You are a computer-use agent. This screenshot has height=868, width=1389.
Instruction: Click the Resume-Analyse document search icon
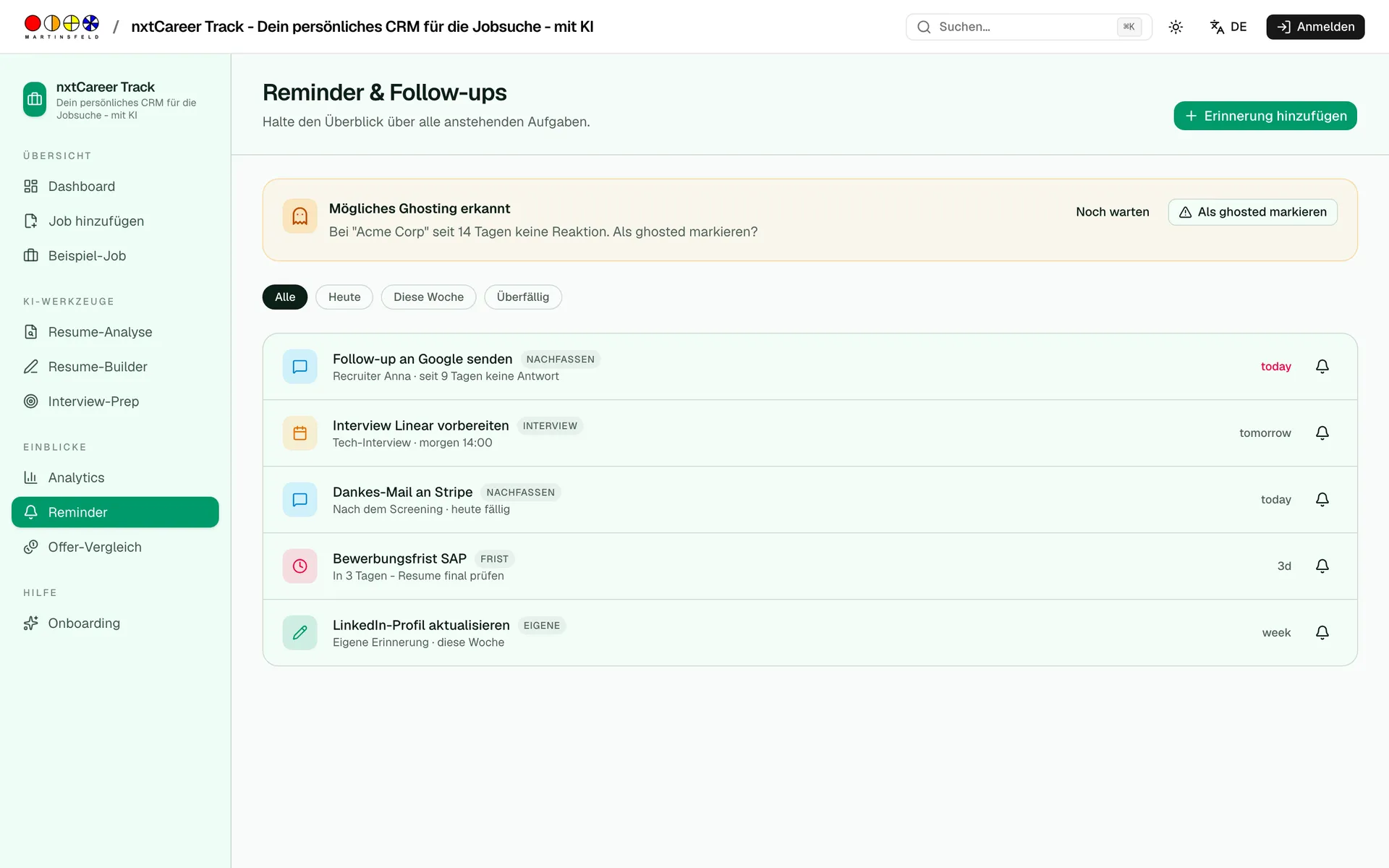click(x=30, y=332)
